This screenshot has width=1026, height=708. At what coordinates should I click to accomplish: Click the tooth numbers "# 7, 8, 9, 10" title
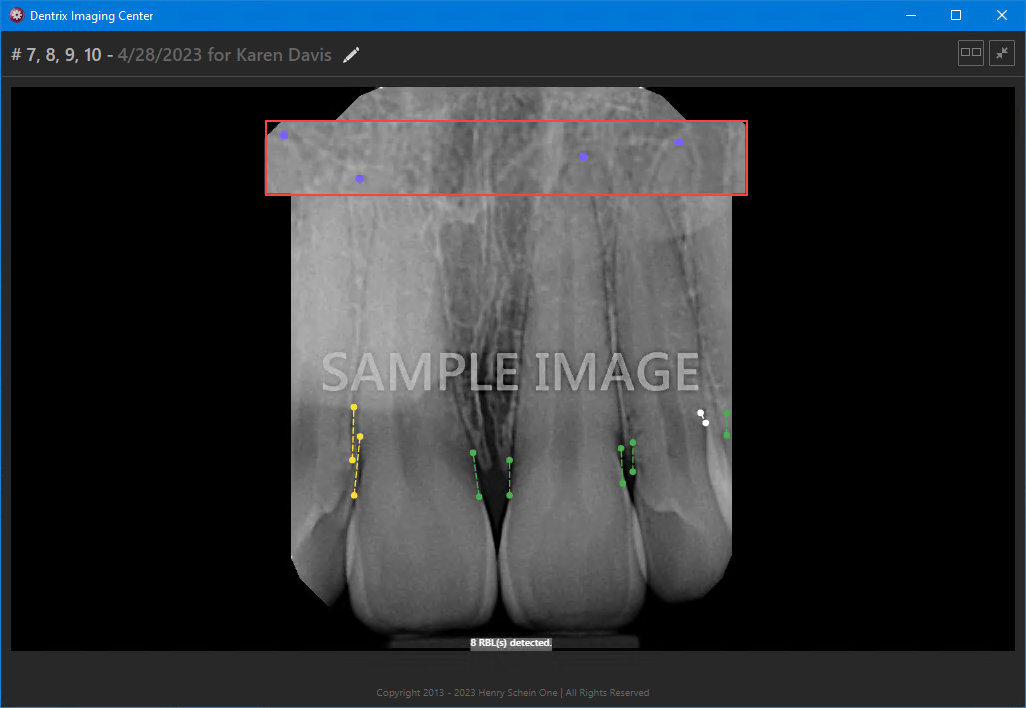click(56, 55)
